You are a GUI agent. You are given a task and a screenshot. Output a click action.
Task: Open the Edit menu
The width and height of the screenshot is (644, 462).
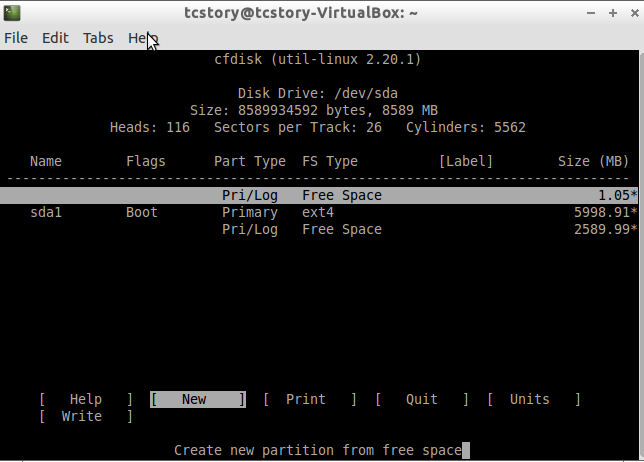pyautogui.click(x=55, y=38)
